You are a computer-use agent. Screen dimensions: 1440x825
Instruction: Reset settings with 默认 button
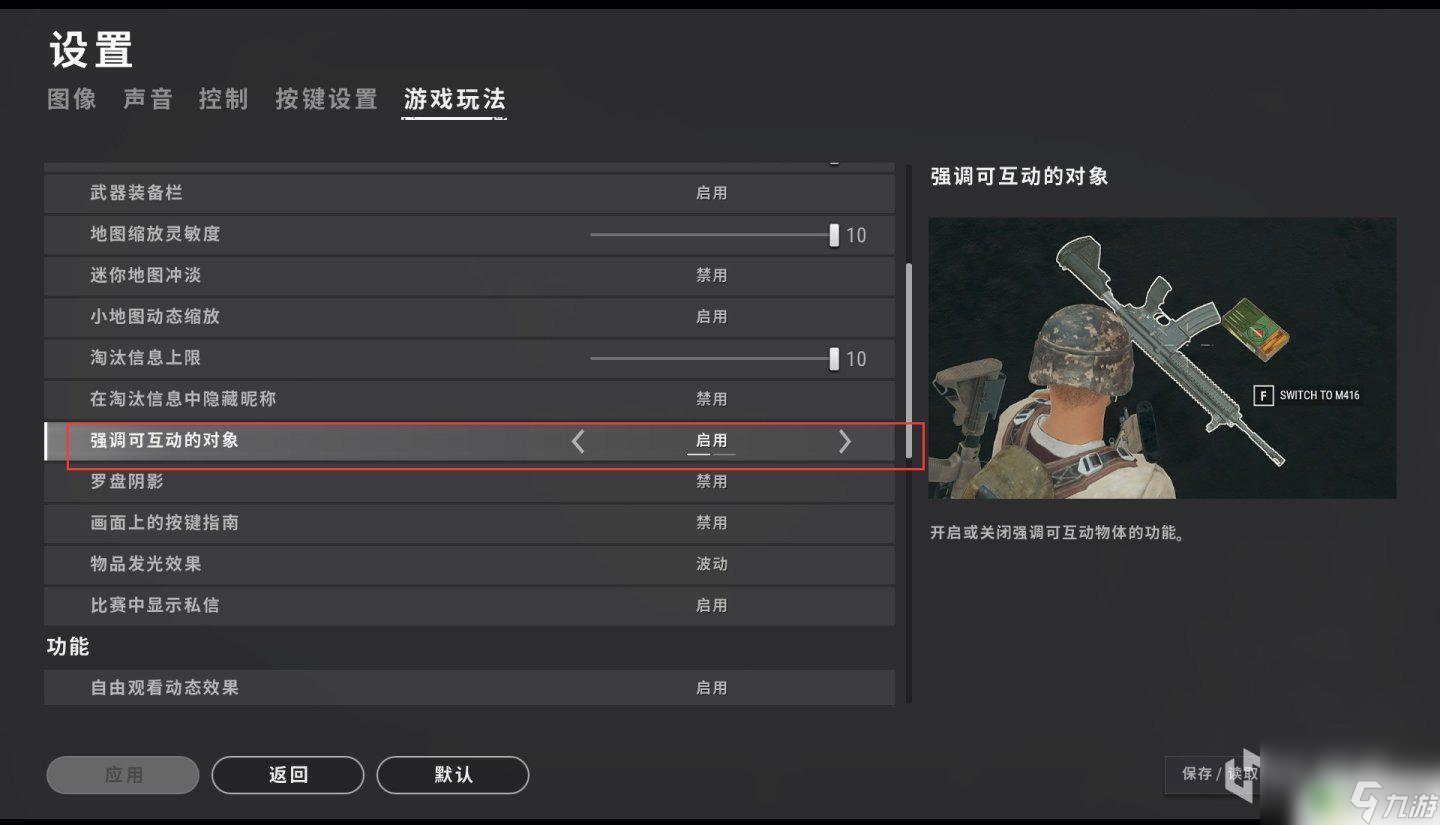point(453,775)
